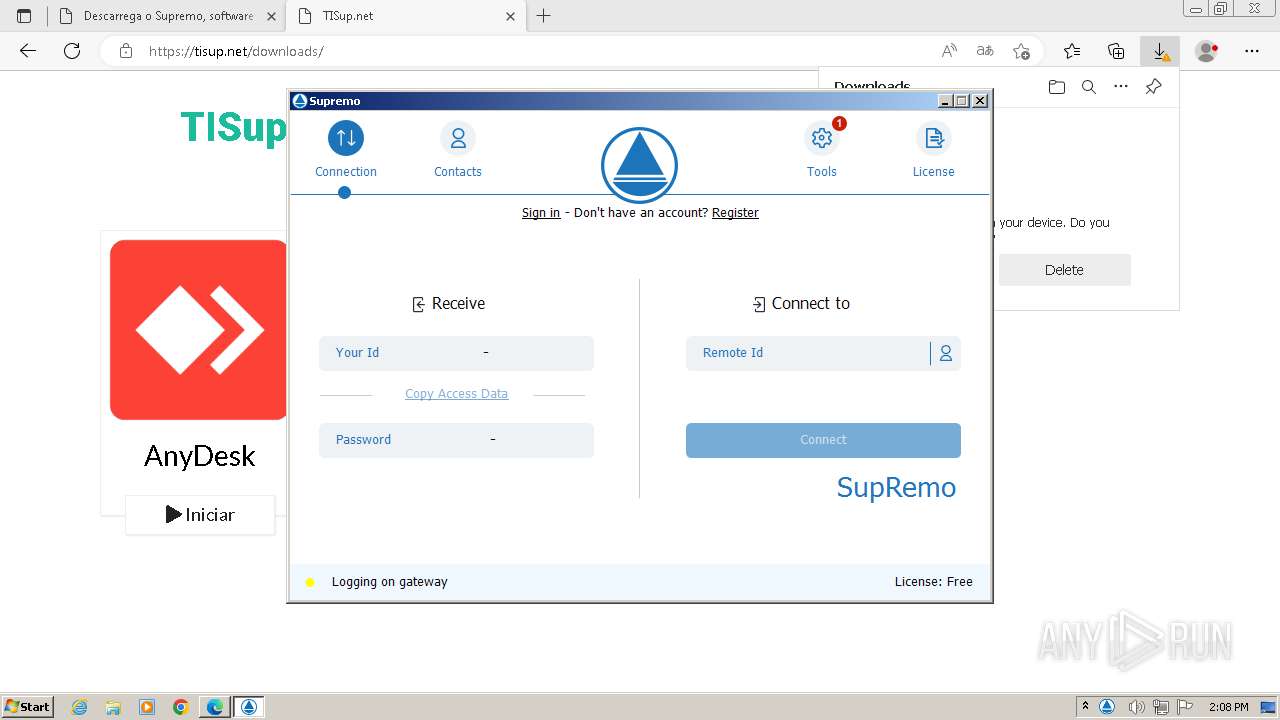Click the Your Id field

coord(456,353)
